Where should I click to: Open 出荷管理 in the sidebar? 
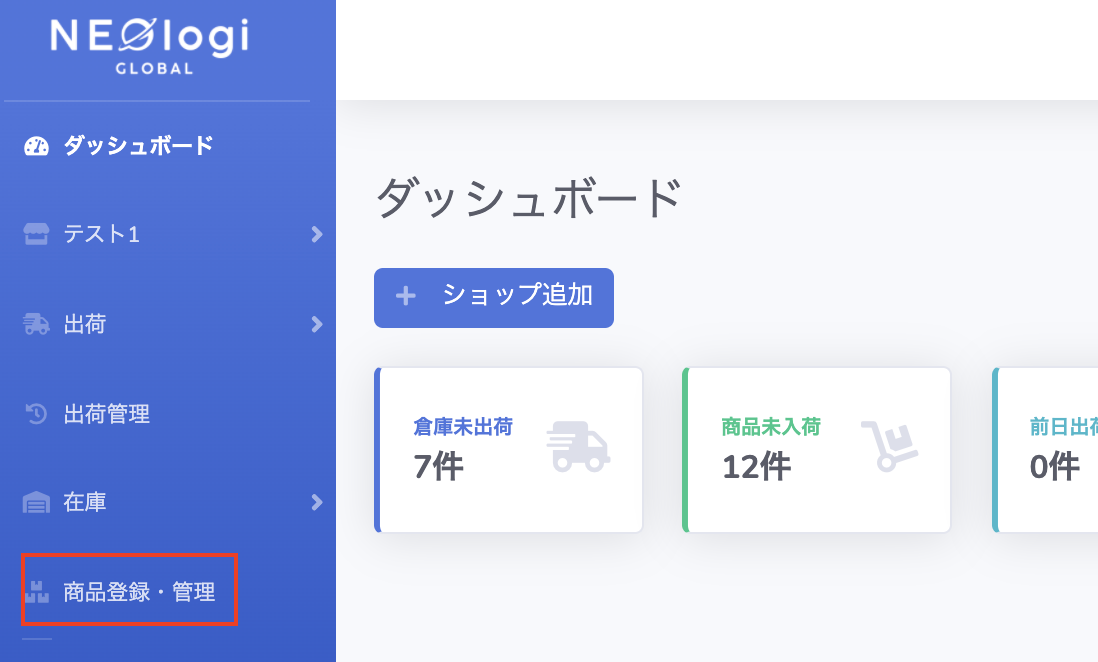click(106, 413)
